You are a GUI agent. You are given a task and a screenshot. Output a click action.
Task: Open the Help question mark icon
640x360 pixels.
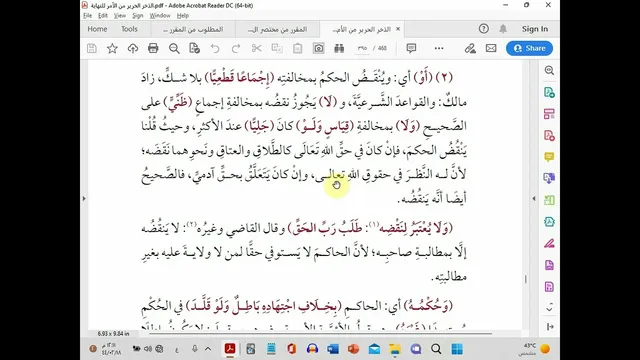[484, 29]
